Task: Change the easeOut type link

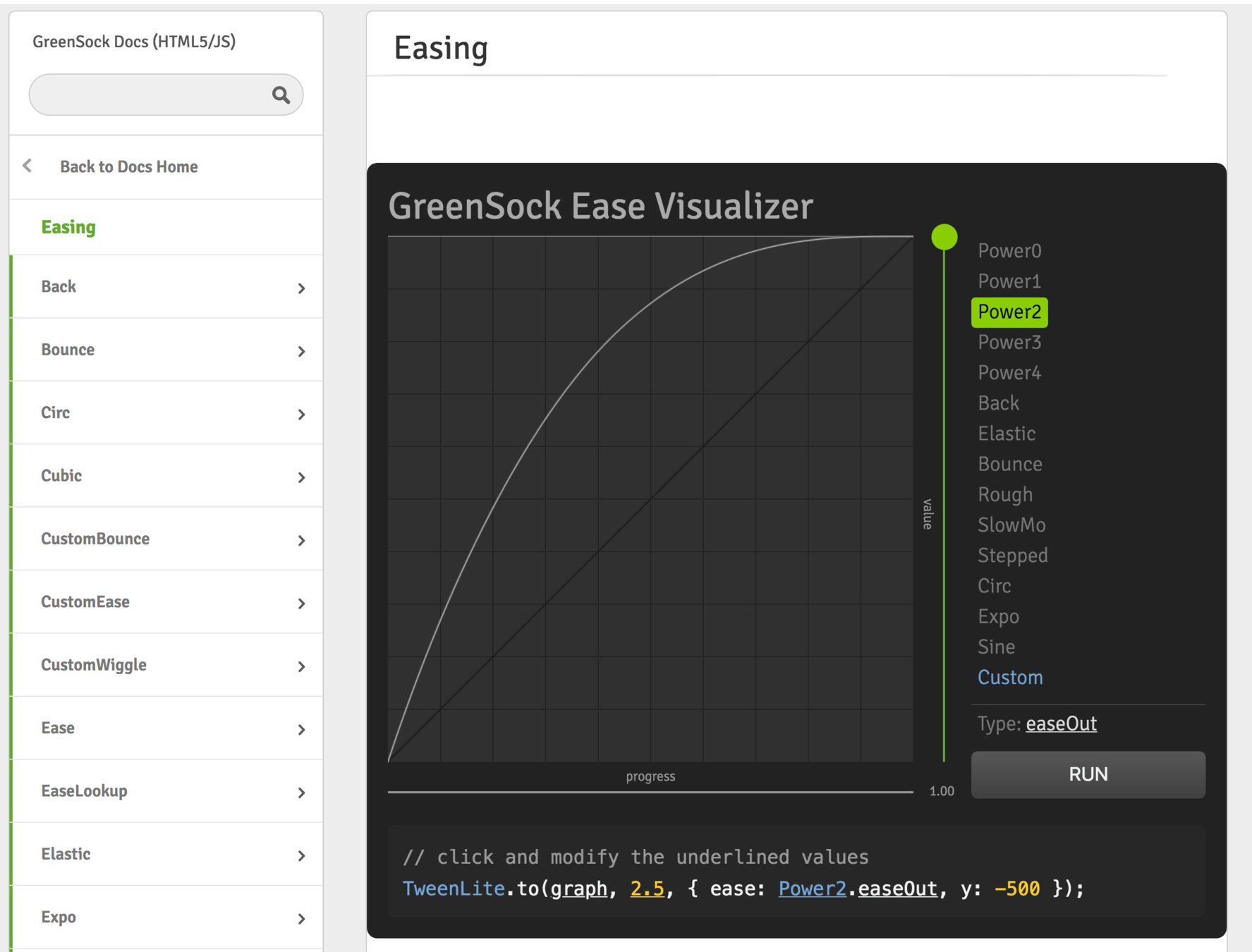Action: pos(1061,724)
